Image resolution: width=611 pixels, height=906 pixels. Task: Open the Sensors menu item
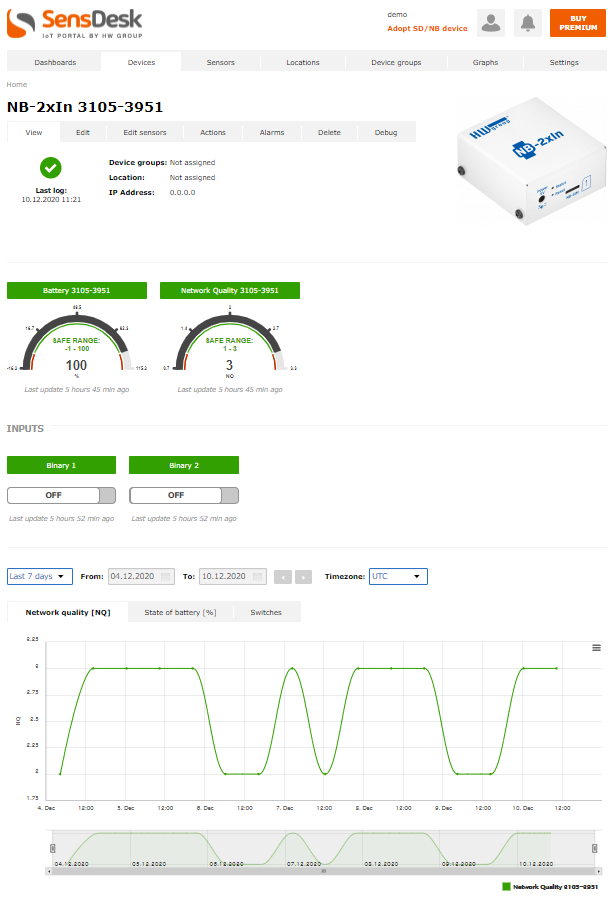click(x=221, y=62)
